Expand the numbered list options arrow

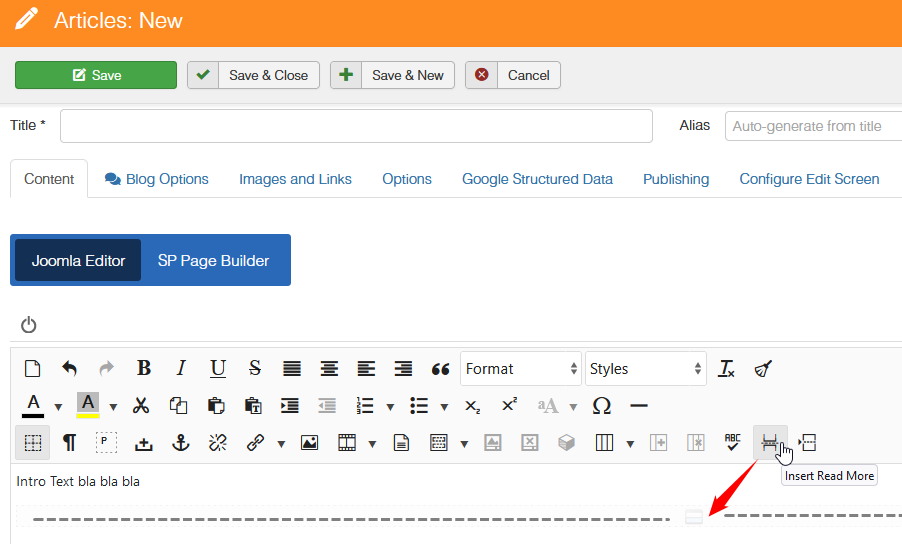(389, 406)
